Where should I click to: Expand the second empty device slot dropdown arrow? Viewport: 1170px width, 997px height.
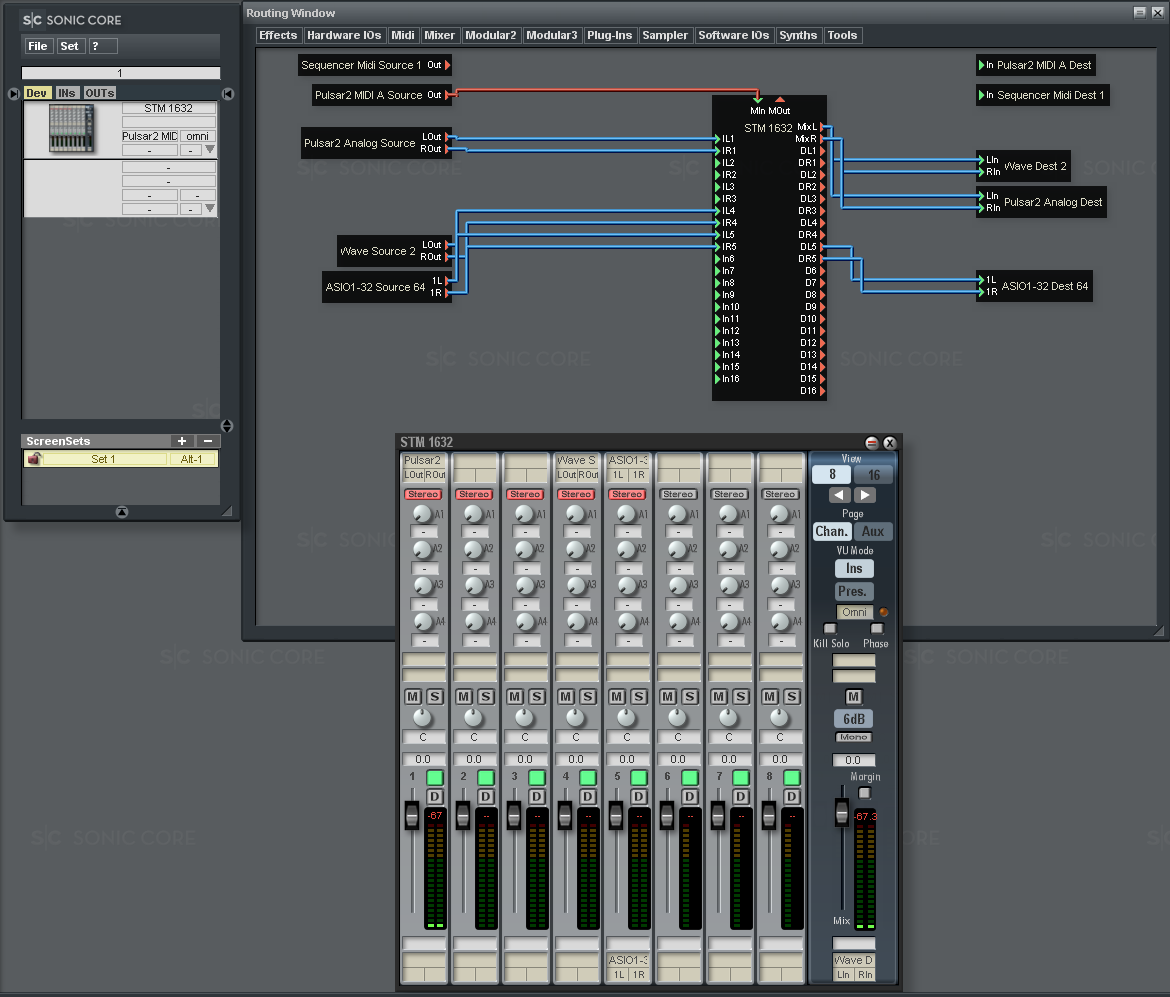[x=210, y=208]
